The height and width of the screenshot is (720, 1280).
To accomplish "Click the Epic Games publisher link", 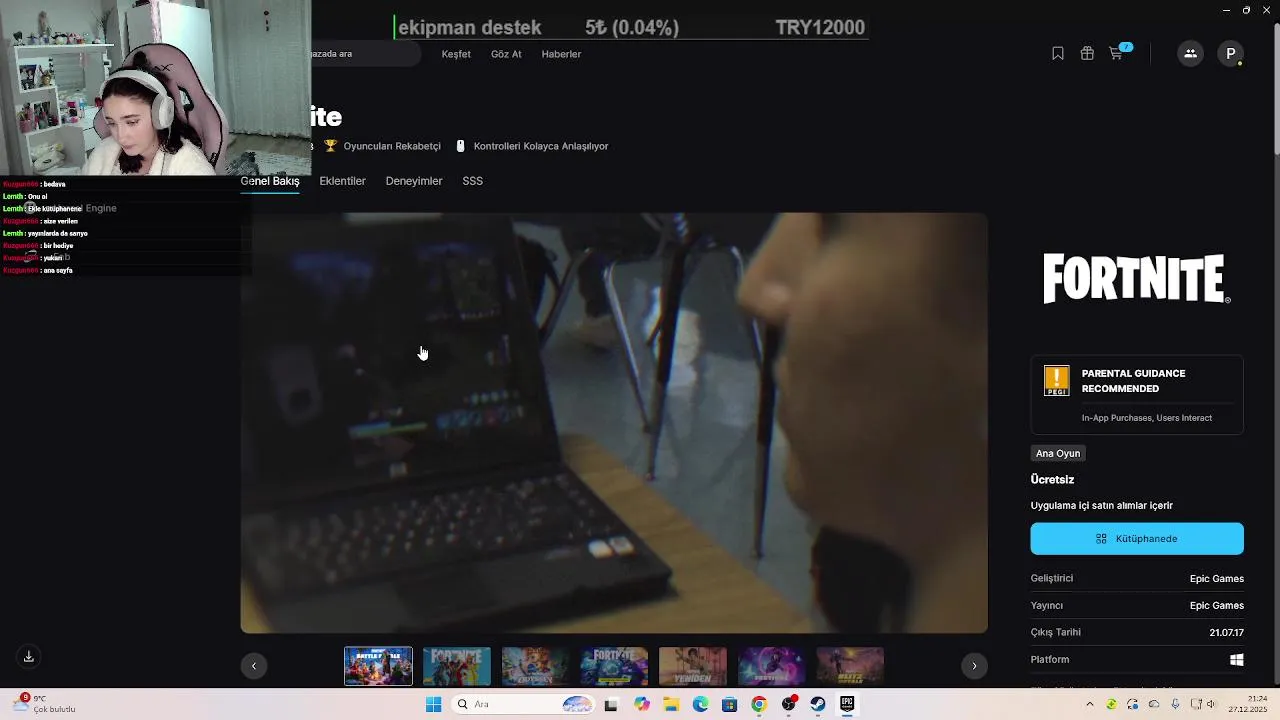I will click(x=1217, y=606).
